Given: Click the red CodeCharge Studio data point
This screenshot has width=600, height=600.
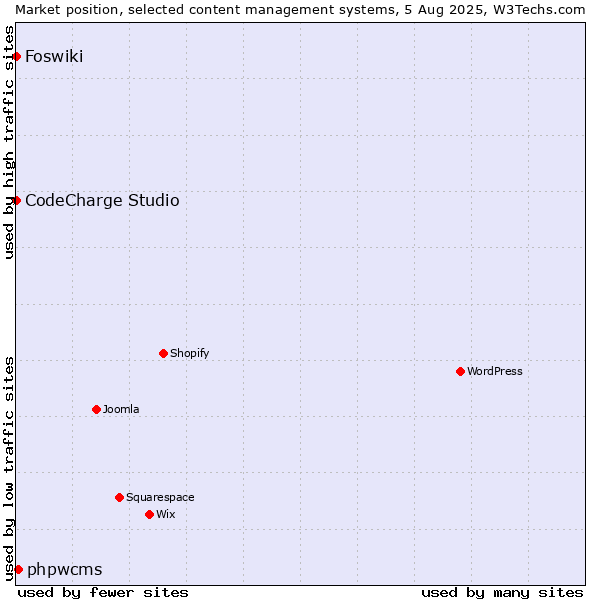Looking at the screenshot, I should coord(16,201).
